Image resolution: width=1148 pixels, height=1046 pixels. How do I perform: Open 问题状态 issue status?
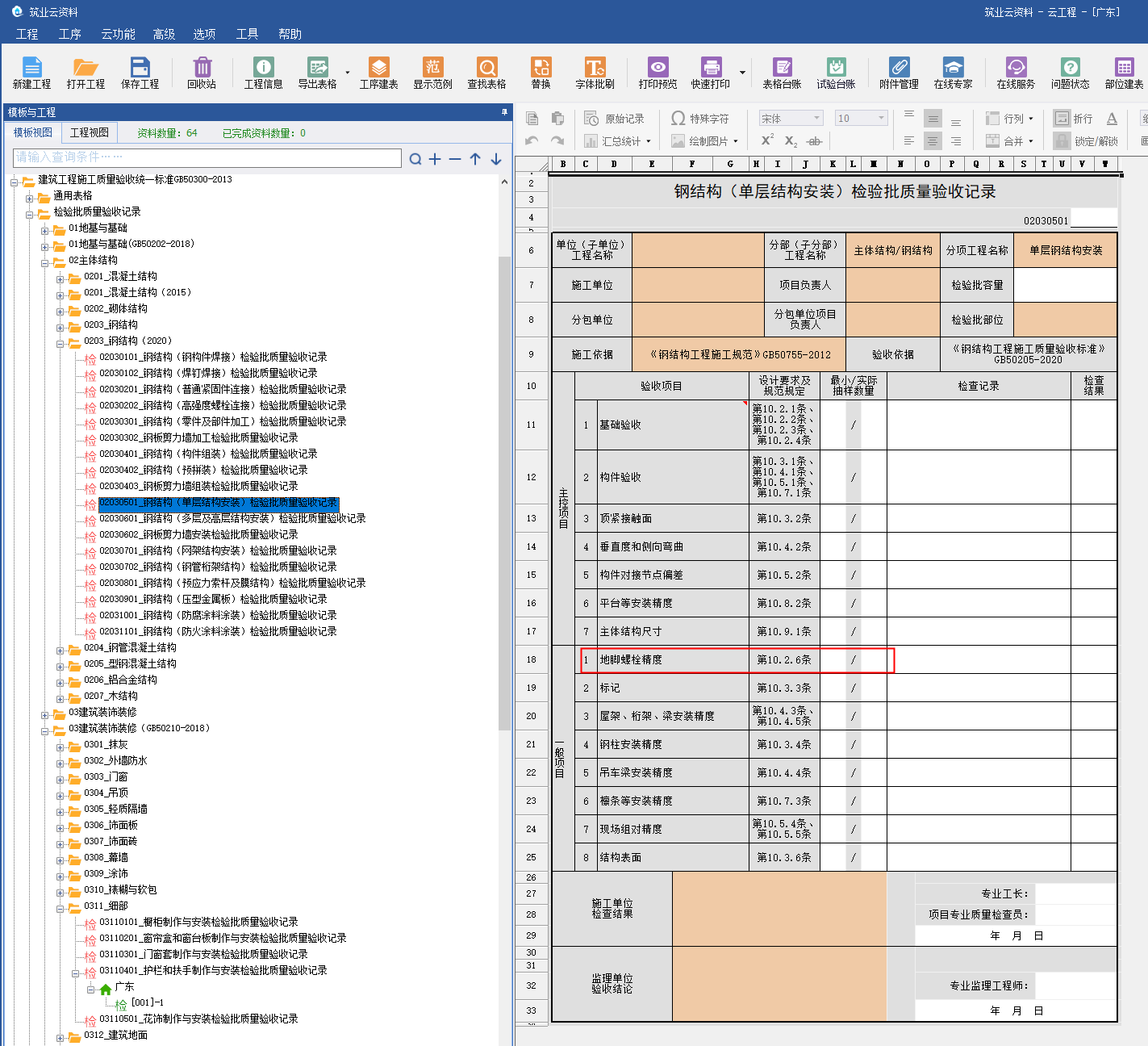pos(1070,73)
